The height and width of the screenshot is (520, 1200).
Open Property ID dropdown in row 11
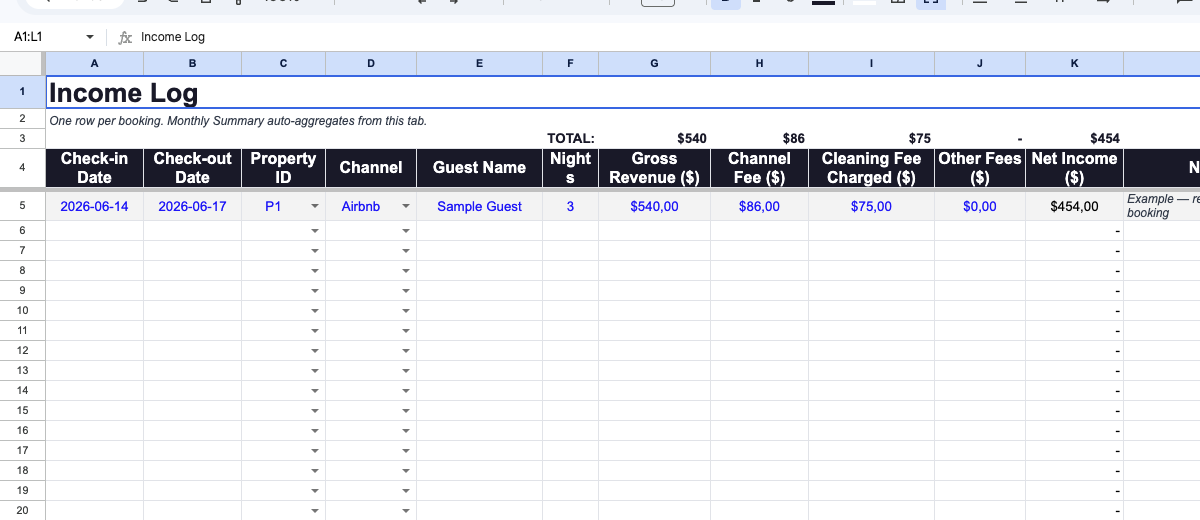(315, 331)
